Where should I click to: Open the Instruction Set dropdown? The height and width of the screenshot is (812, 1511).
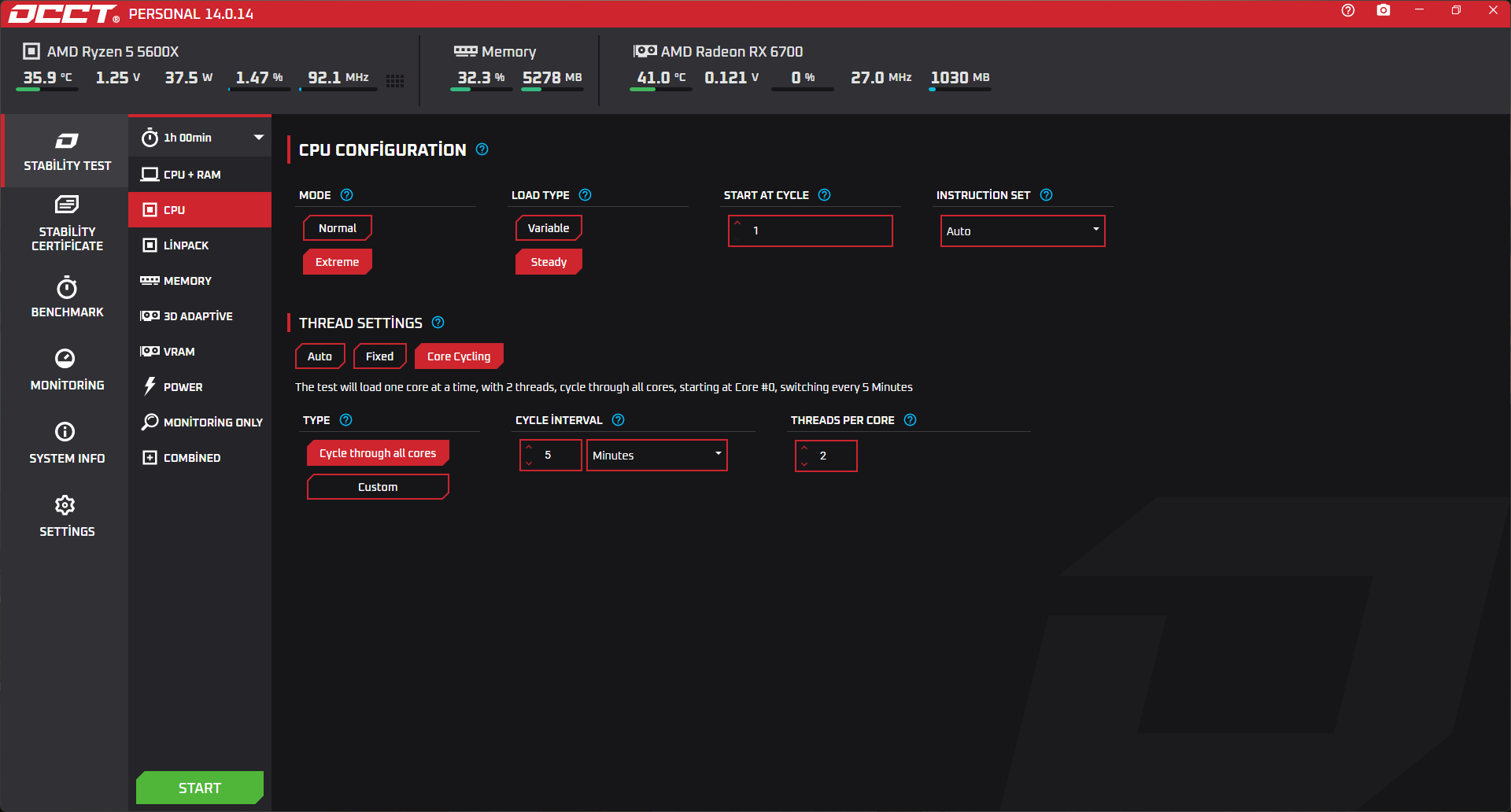1023,231
